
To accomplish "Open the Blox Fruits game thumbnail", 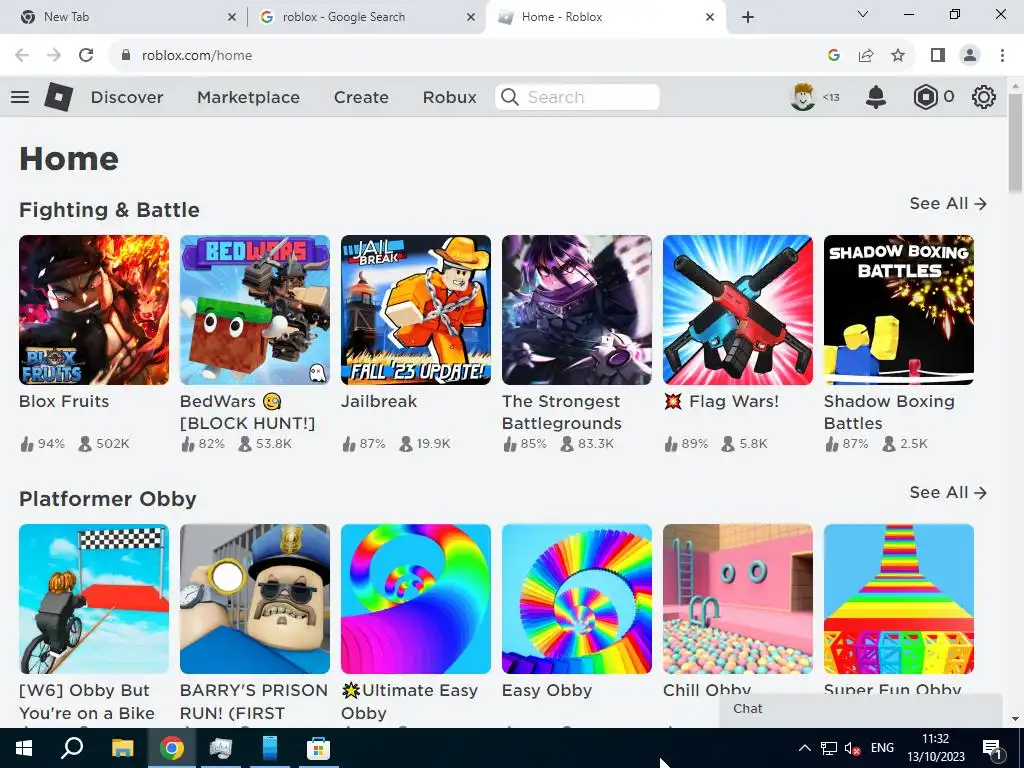I will [94, 310].
